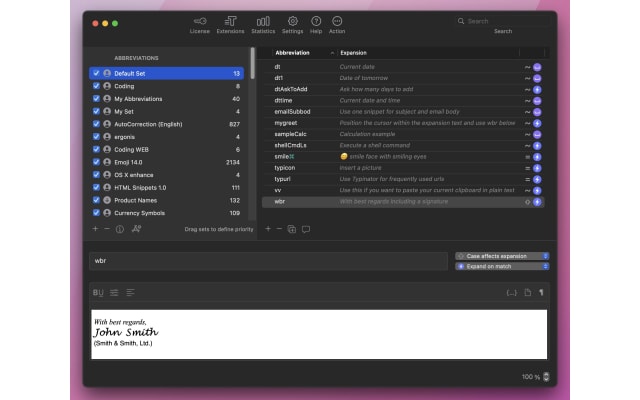Uncheck the AutoCorrection (English) checkbox
This screenshot has height=400, width=640.
[96, 124]
